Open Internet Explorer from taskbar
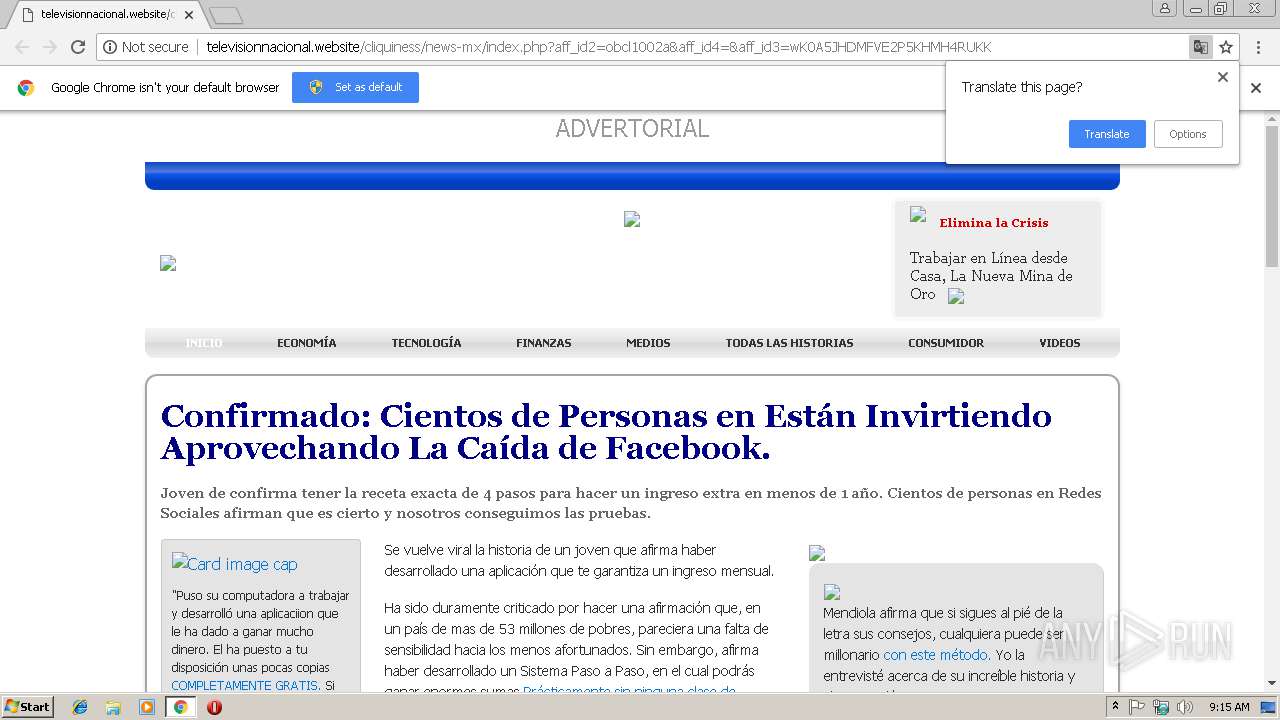 tap(80, 707)
